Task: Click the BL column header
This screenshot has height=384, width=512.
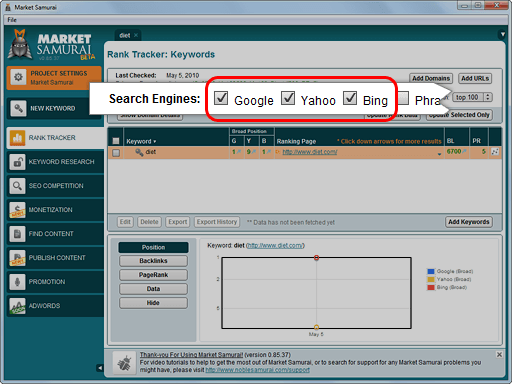Action: tap(450, 141)
